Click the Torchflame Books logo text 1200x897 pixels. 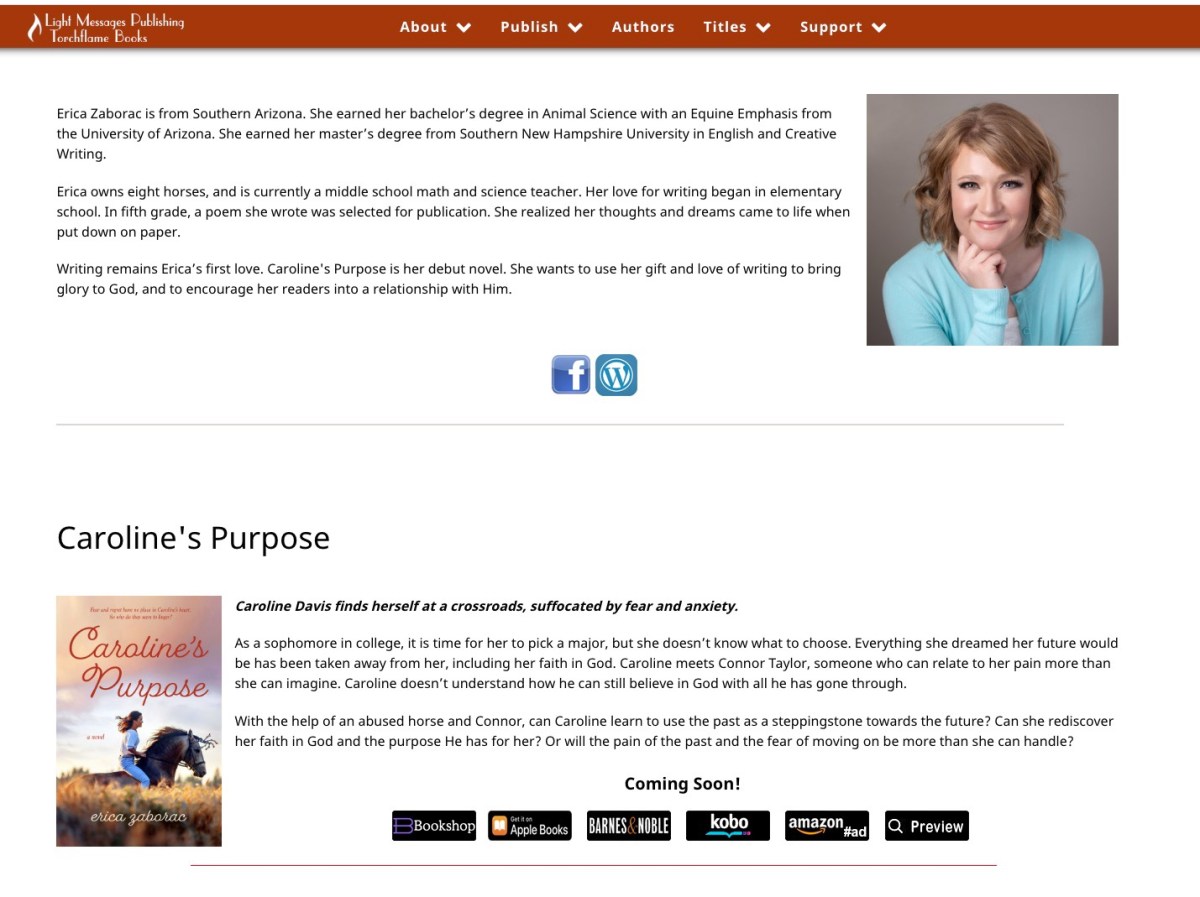click(99, 36)
